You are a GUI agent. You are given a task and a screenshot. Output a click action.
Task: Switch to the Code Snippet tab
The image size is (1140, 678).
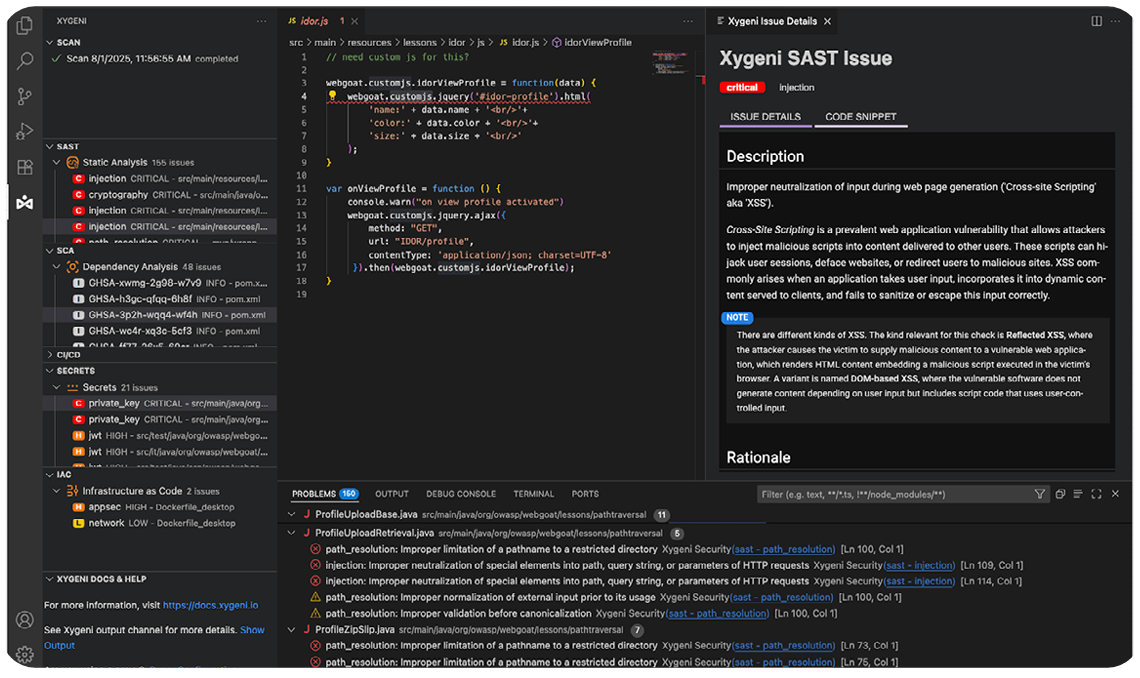[x=860, y=117]
